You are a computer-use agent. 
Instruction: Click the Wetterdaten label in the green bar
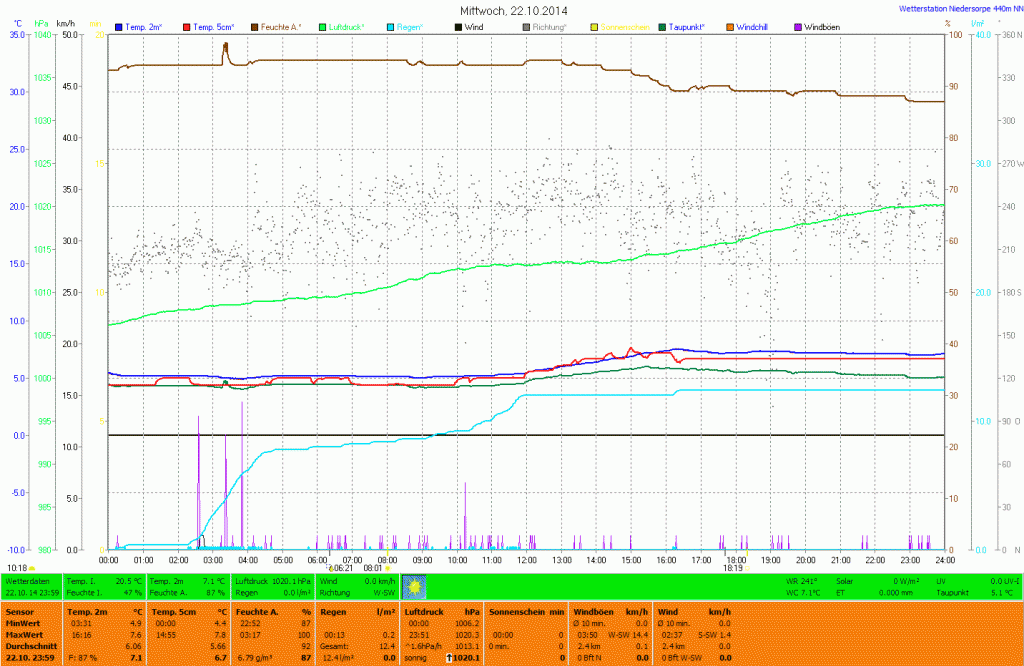click(24, 580)
